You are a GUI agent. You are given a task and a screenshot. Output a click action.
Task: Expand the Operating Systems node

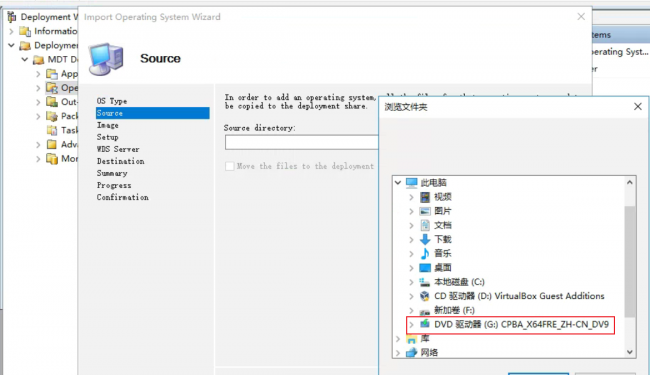[x=38, y=88]
